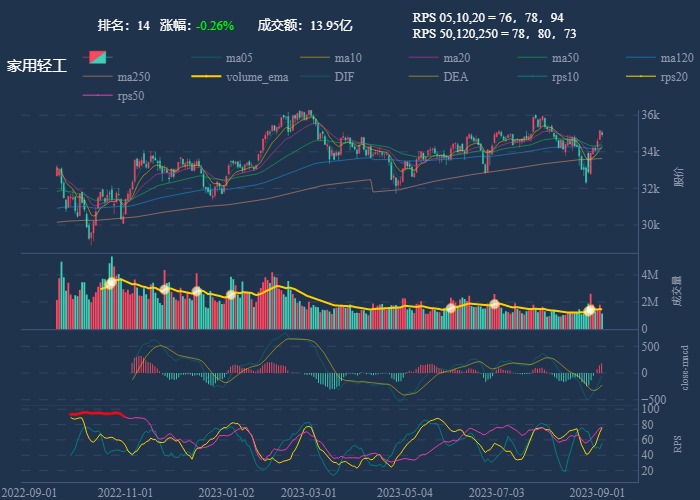The height and width of the screenshot is (500, 700).
Task: Click the 成交额 13.95亿 text
Action: 305,25
